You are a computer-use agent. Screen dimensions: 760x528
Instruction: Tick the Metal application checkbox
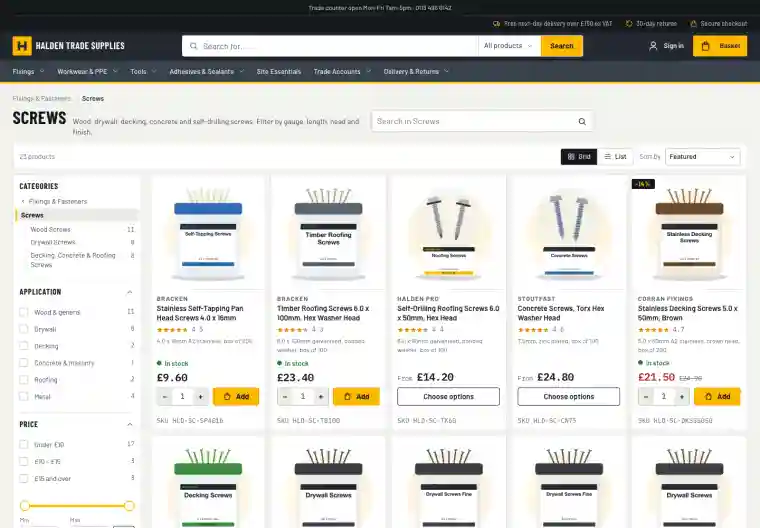23,396
